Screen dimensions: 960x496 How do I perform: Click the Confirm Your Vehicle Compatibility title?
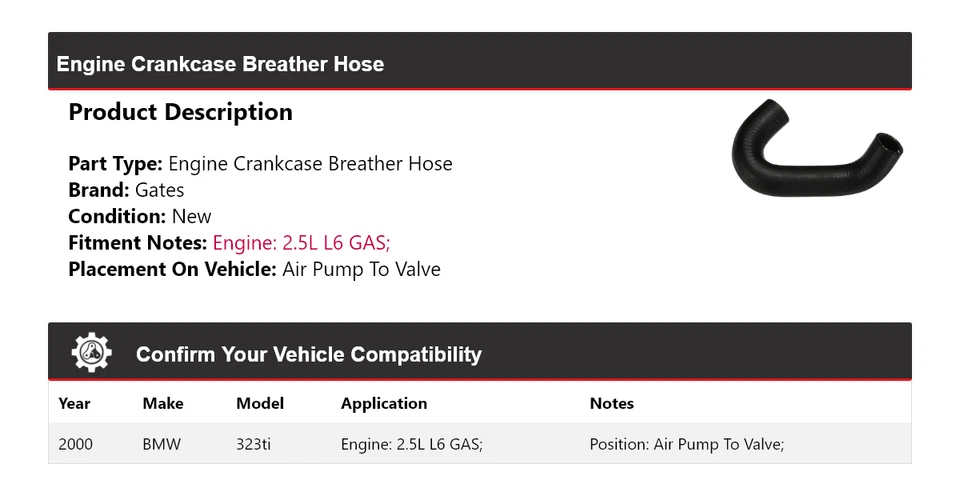(308, 355)
